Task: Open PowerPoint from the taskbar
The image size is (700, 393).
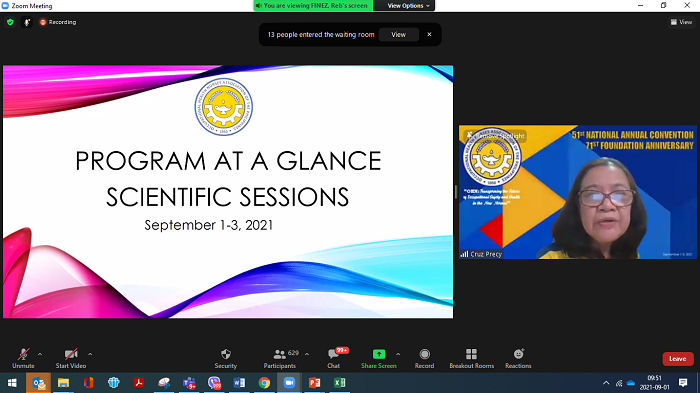Action: pos(314,383)
